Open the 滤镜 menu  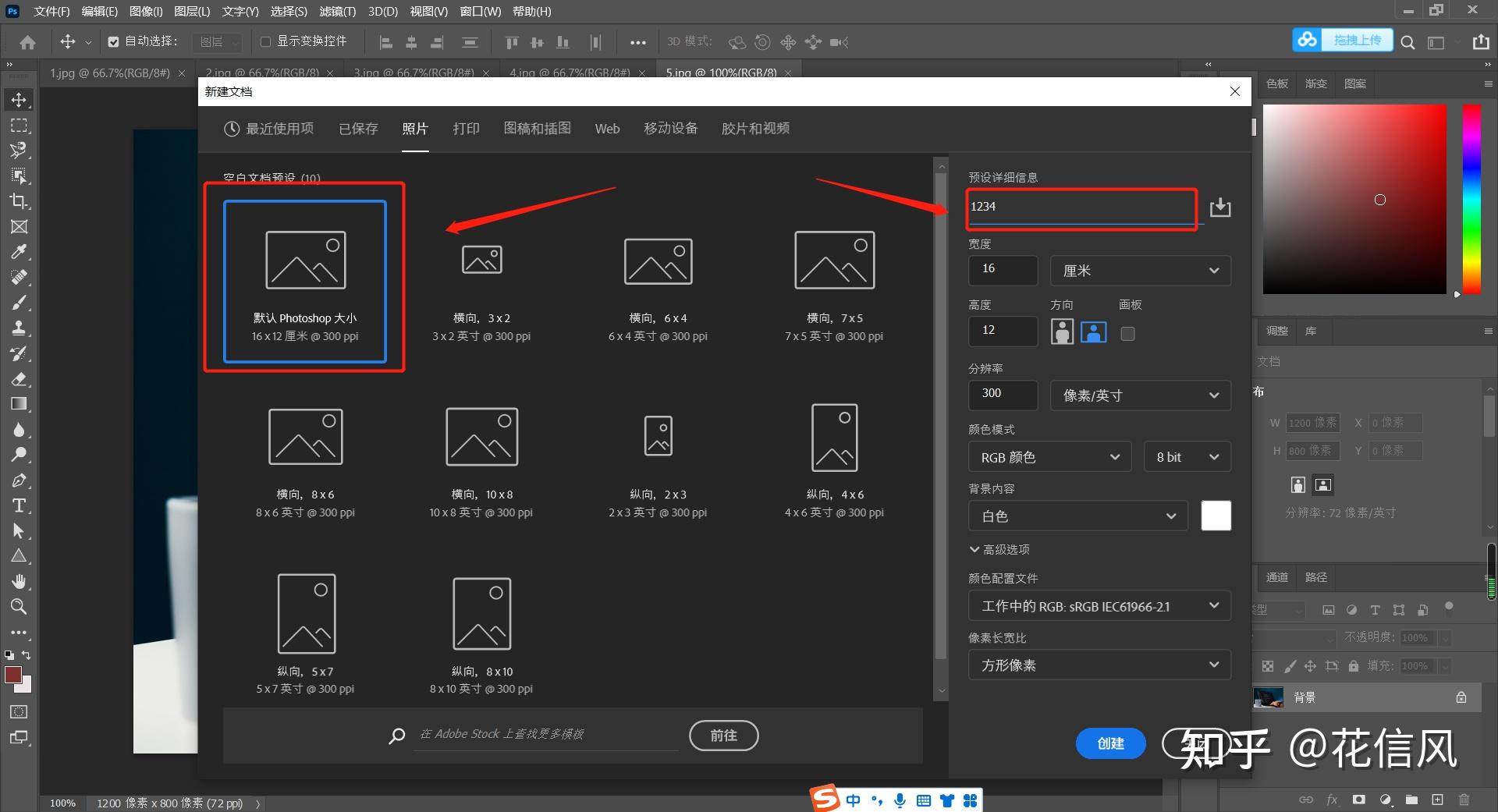pos(337,11)
